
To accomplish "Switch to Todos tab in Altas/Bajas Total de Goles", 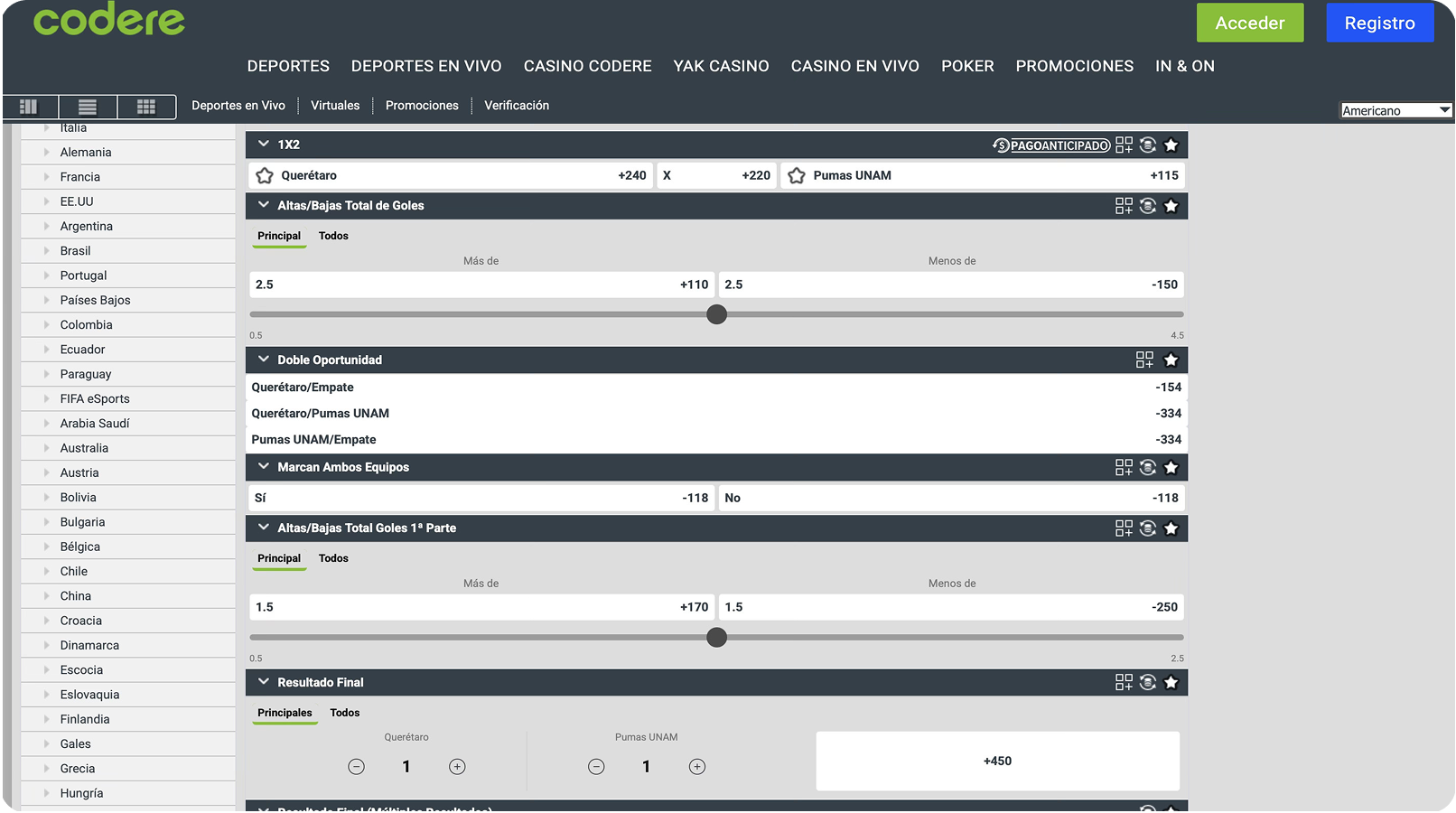I will [x=333, y=236].
